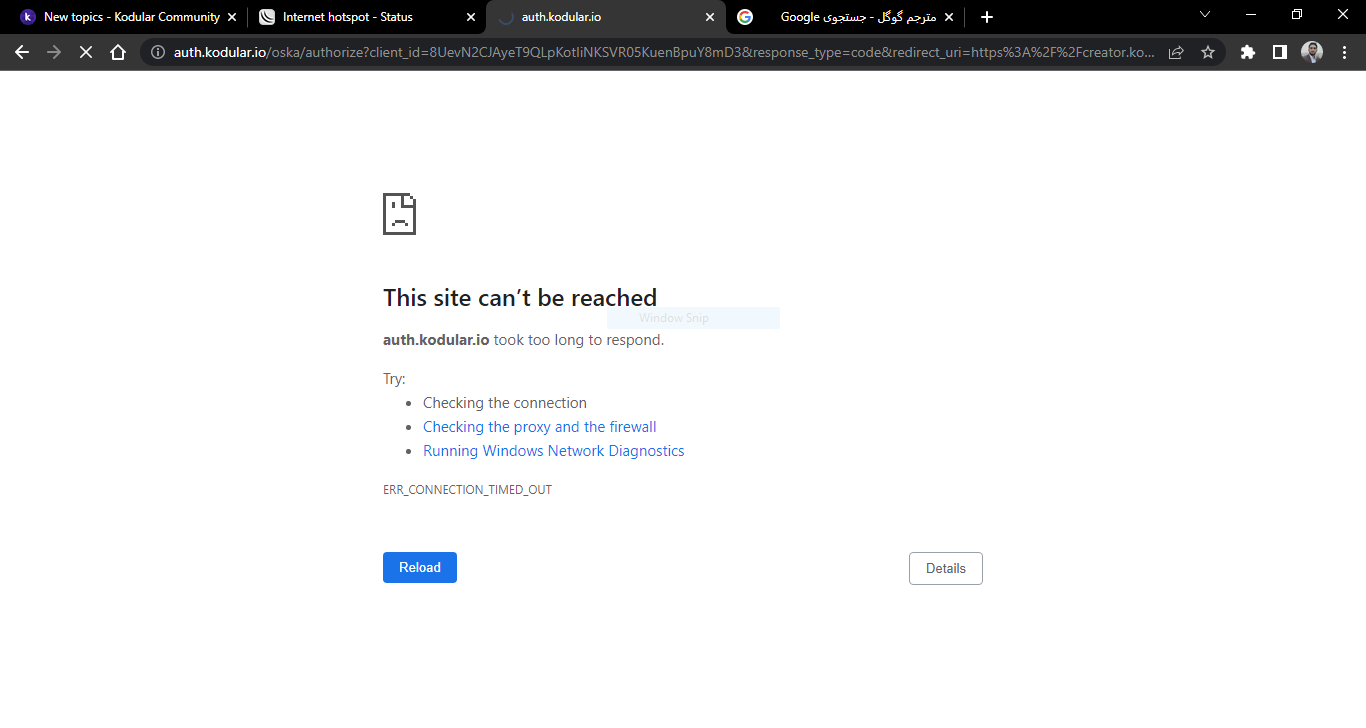Toggle the browser side panel
The height and width of the screenshot is (728, 1366).
click(1280, 52)
